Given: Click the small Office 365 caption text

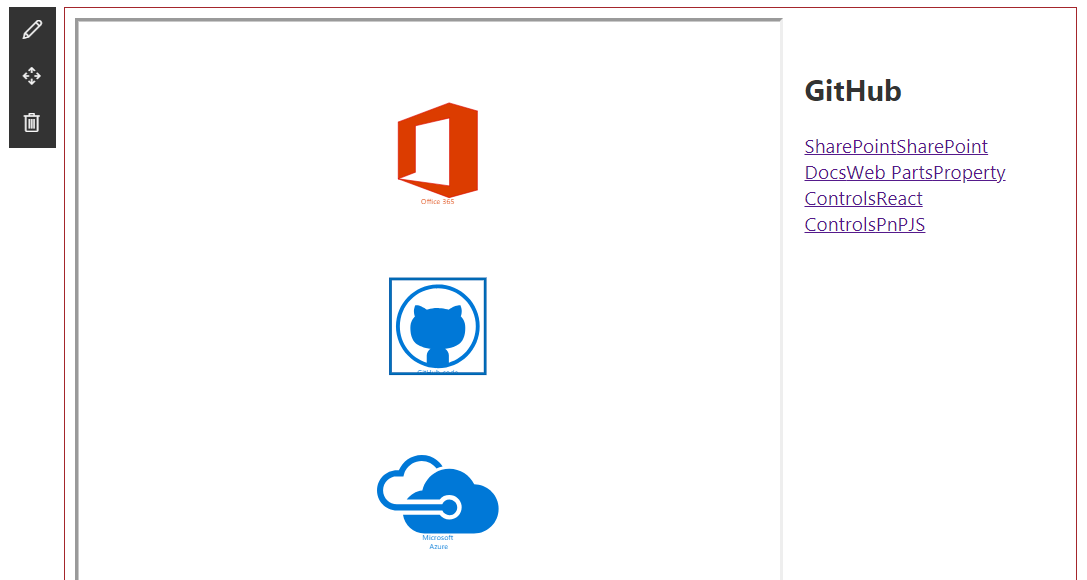Looking at the screenshot, I should tap(438, 202).
